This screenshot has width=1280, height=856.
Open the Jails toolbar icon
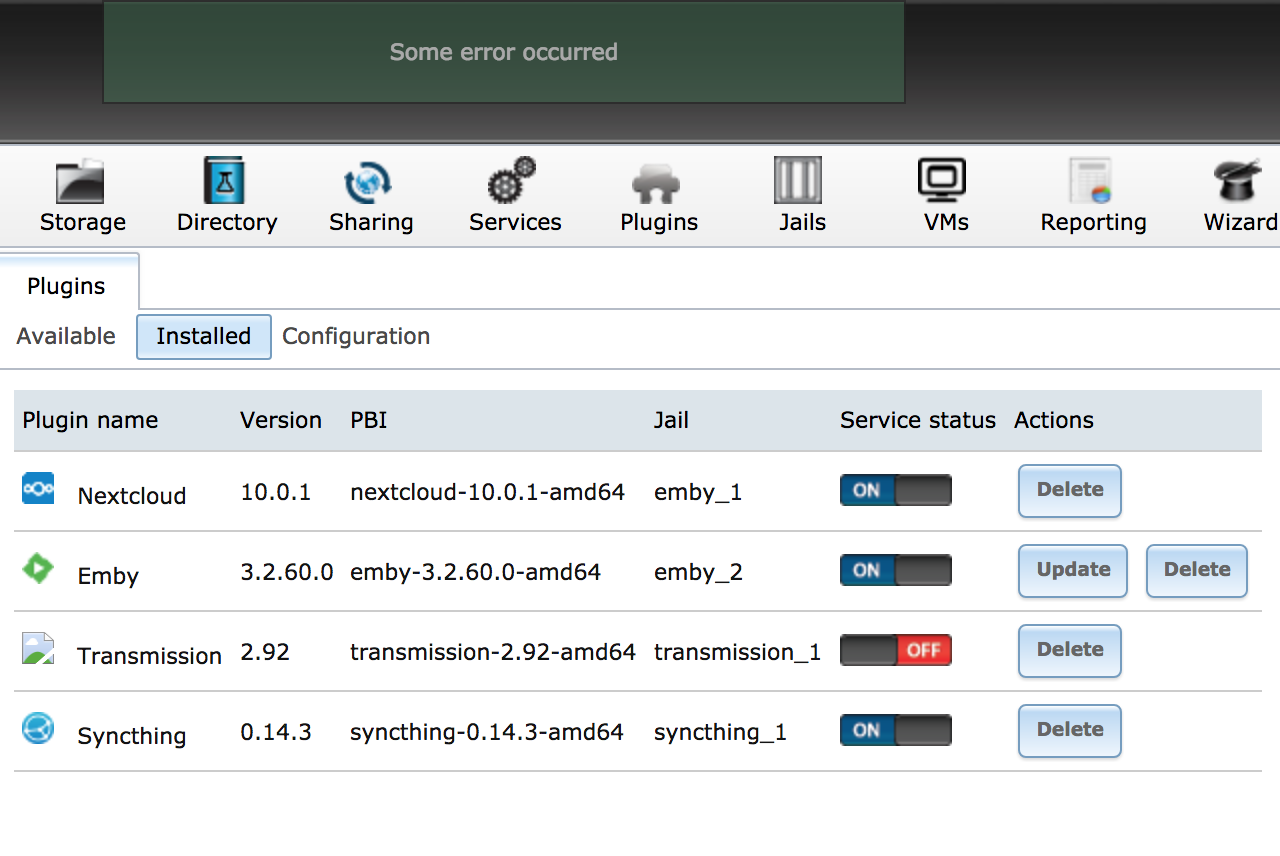(x=798, y=181)
